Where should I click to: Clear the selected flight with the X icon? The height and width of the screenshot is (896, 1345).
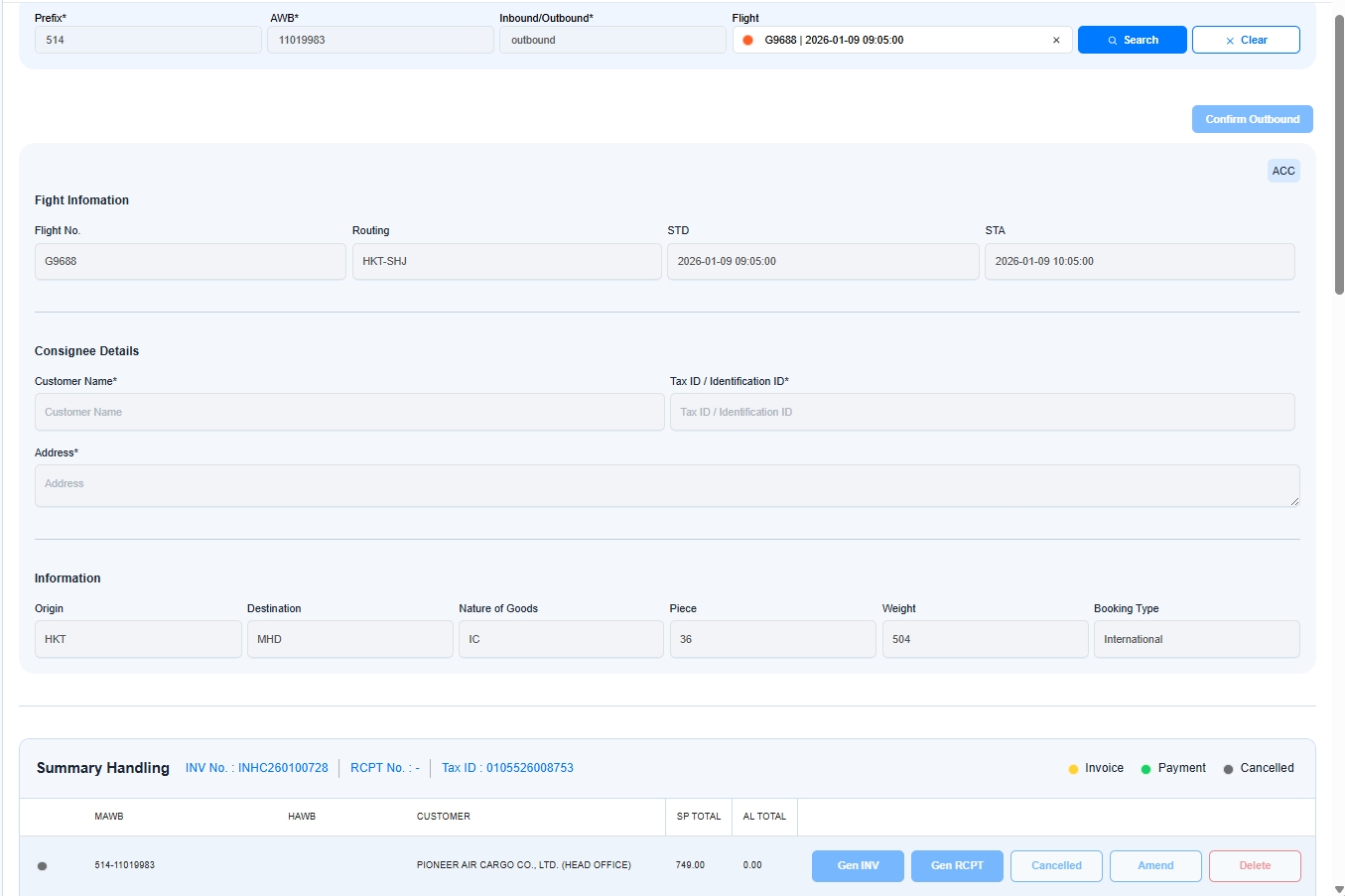(x=1055, y=41)
